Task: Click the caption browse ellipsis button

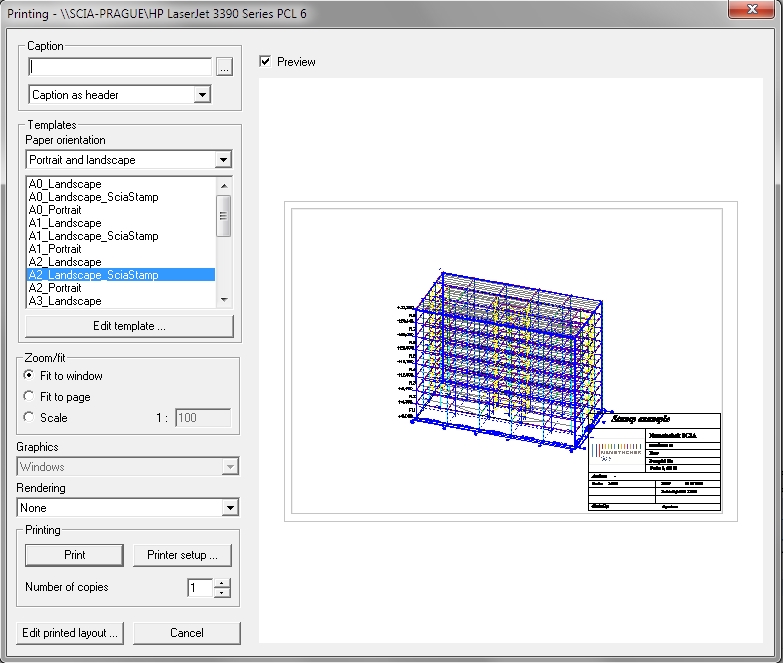Action: (224, 67)
